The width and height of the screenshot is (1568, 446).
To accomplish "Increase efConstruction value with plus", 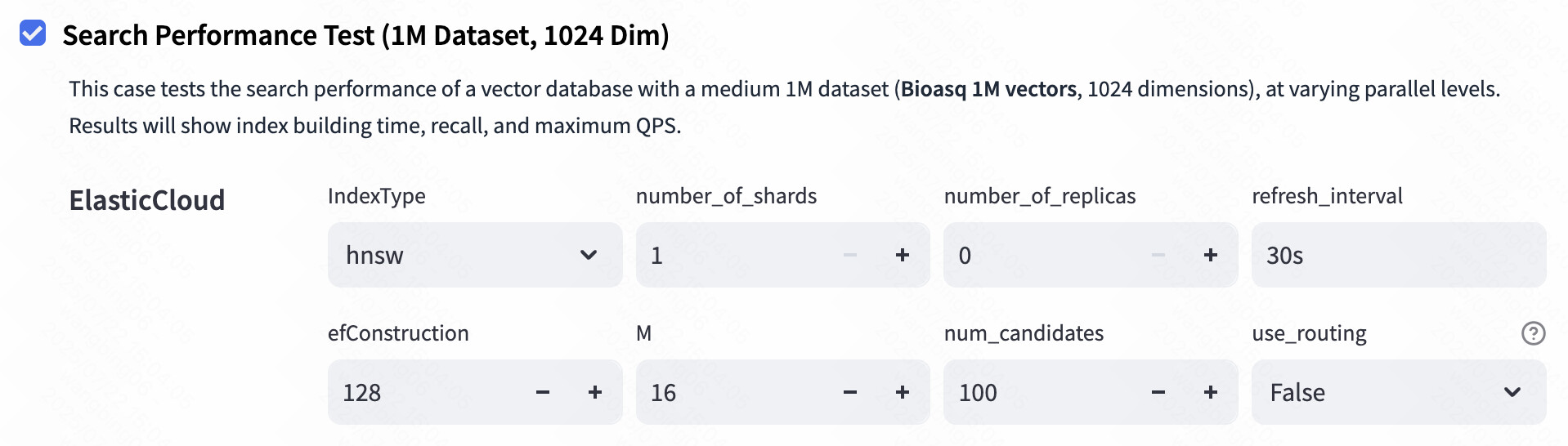I will point(595,392).
